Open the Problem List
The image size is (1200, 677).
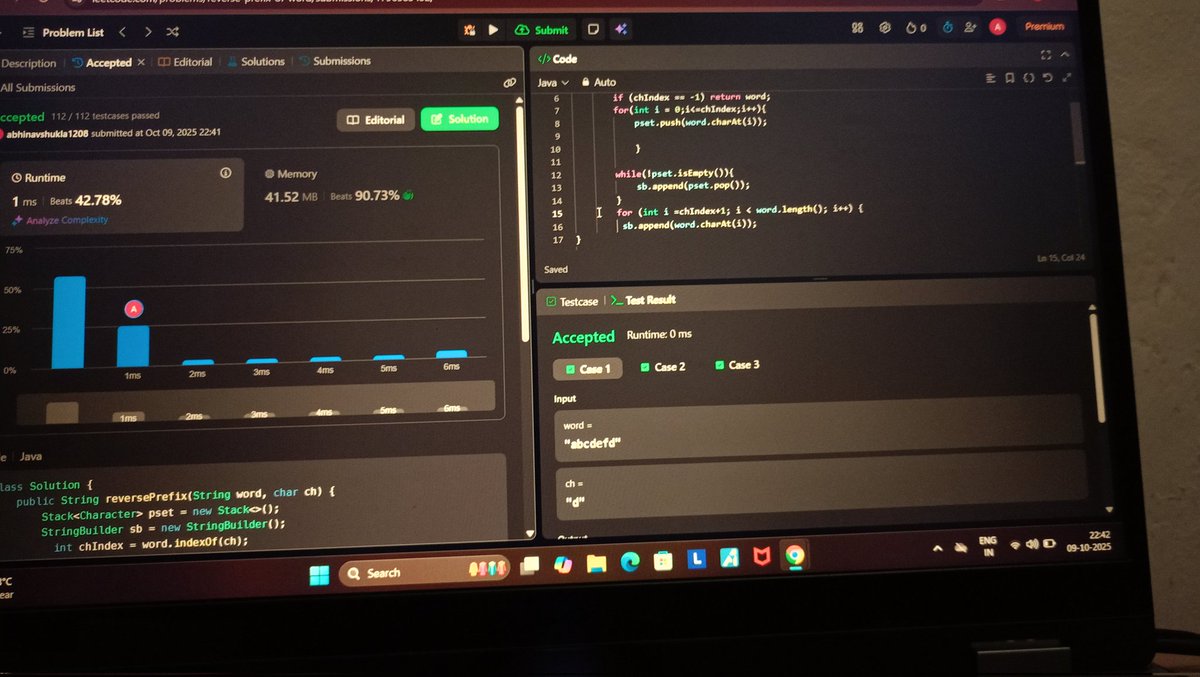(62, 32)
